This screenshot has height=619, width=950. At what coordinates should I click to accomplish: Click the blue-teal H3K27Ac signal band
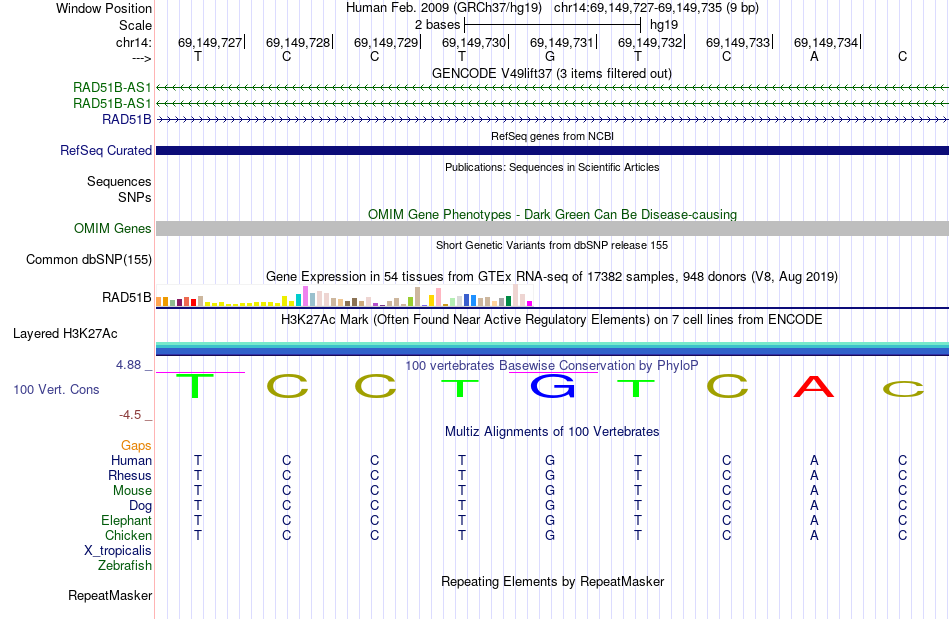[x=552, y=349]
